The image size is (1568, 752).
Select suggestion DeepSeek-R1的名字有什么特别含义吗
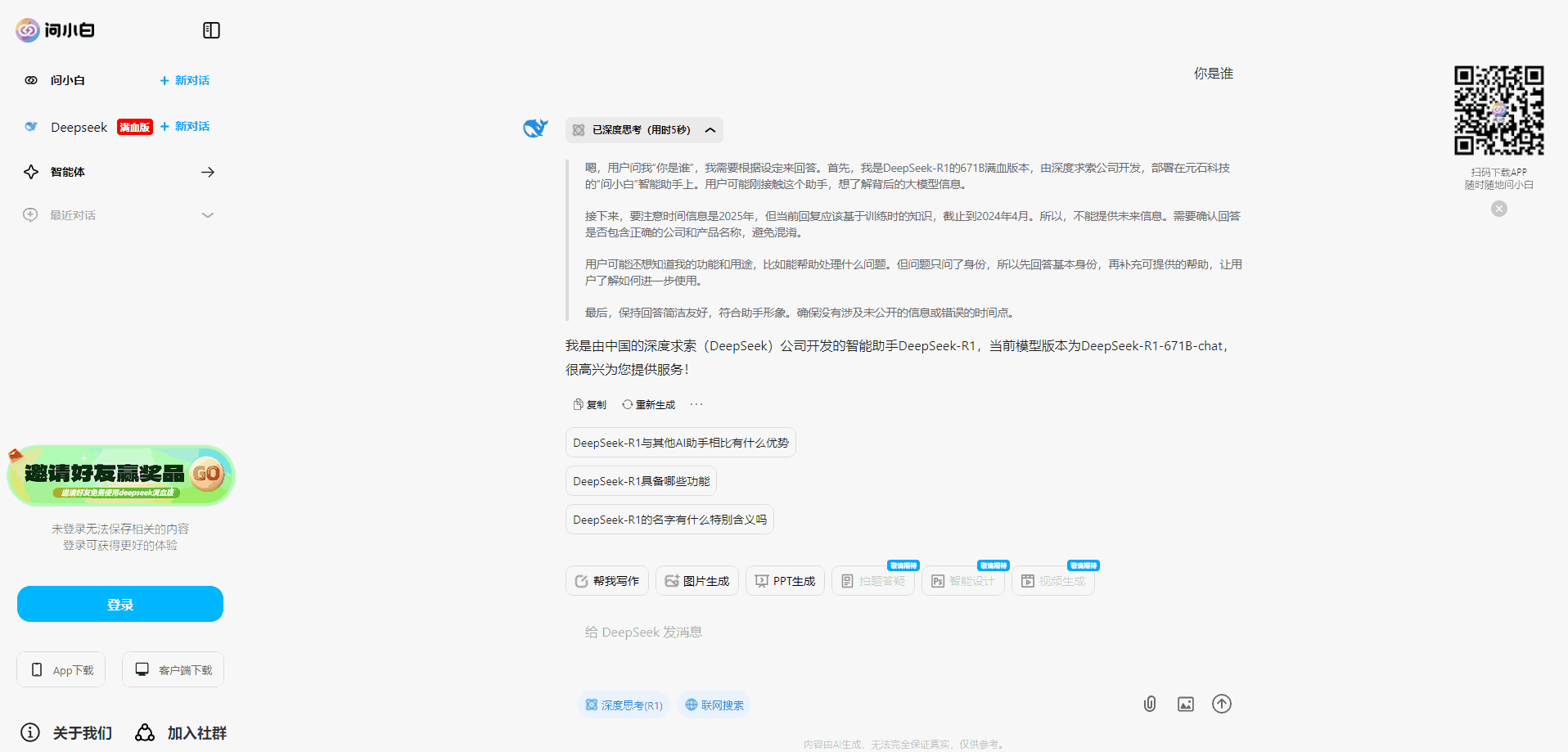[670, 520]
